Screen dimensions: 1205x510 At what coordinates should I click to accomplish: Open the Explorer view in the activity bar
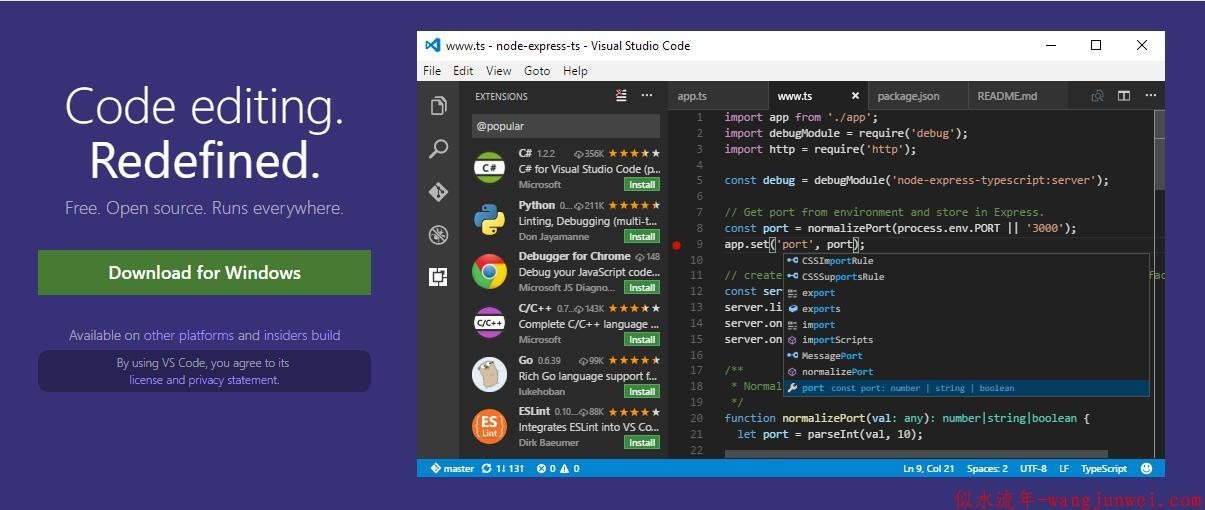pyautogui.click(x=438, y=106)
